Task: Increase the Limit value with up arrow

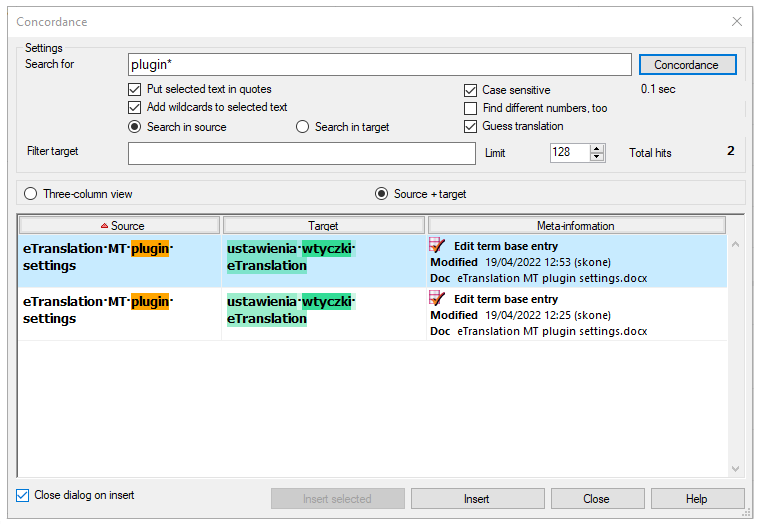Action: point(597,149)
